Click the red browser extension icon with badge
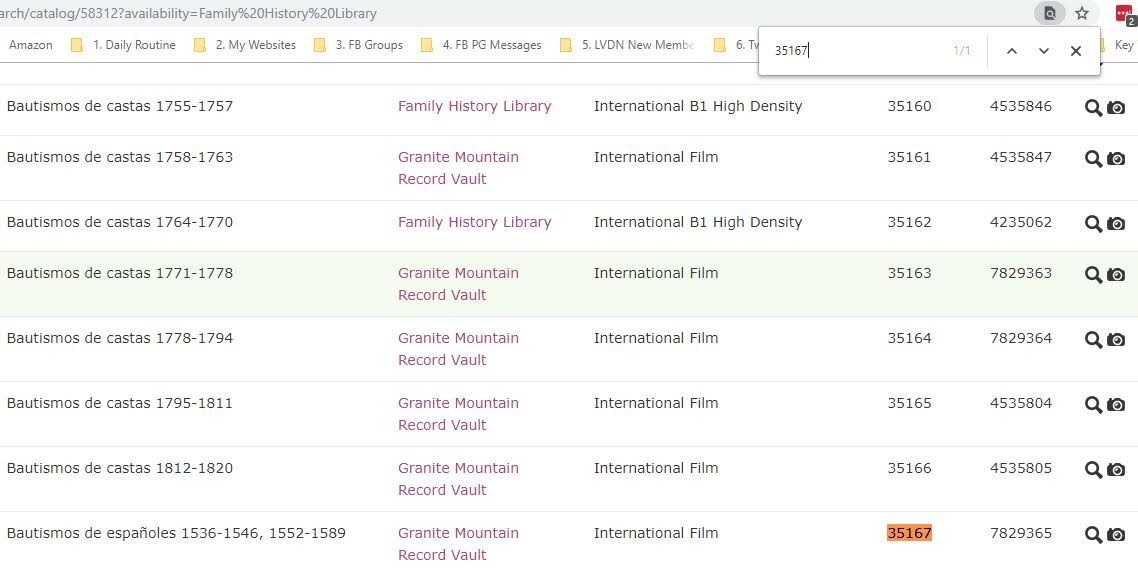 (1124, 13)
